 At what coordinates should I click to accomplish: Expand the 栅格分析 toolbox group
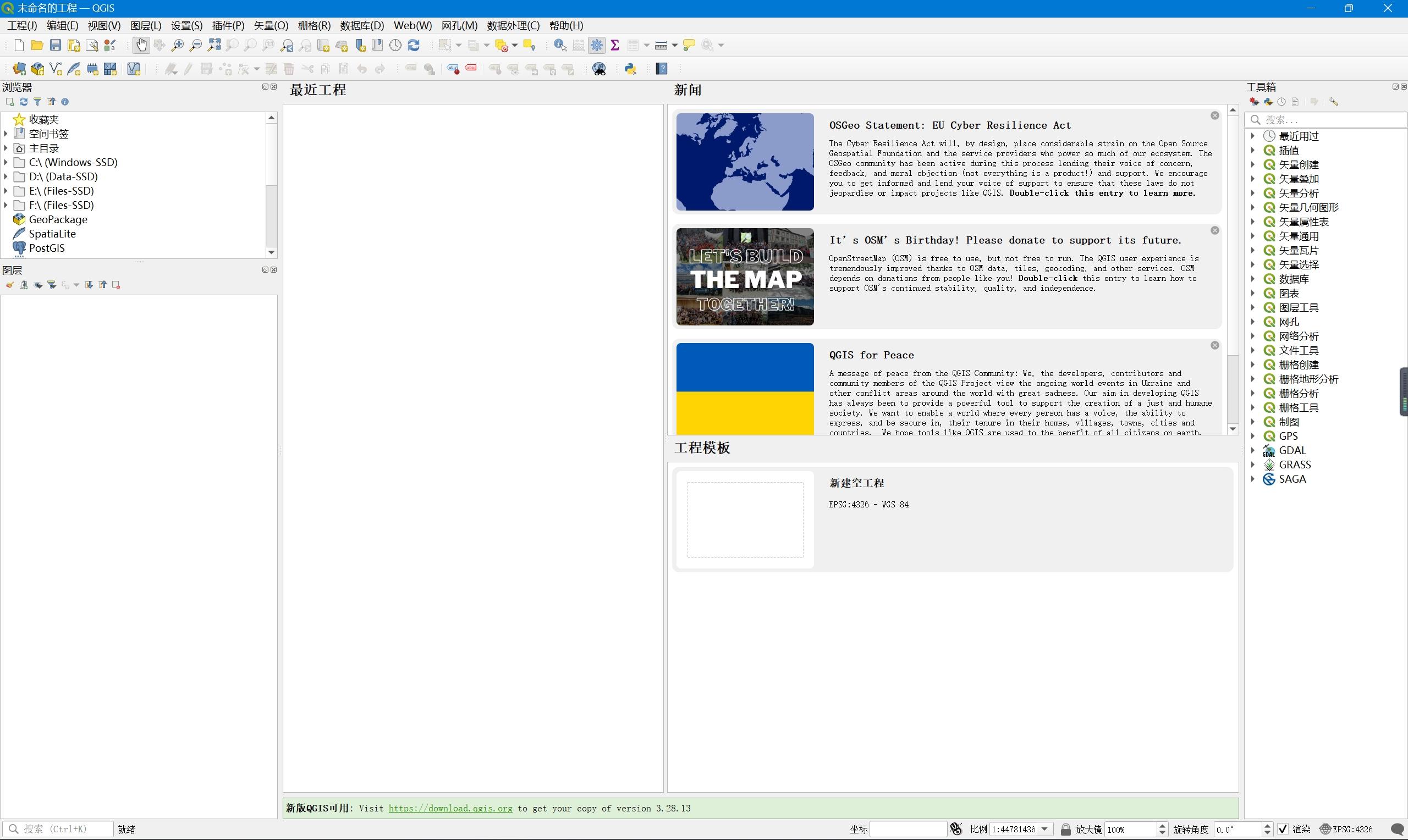[1253, 394]
